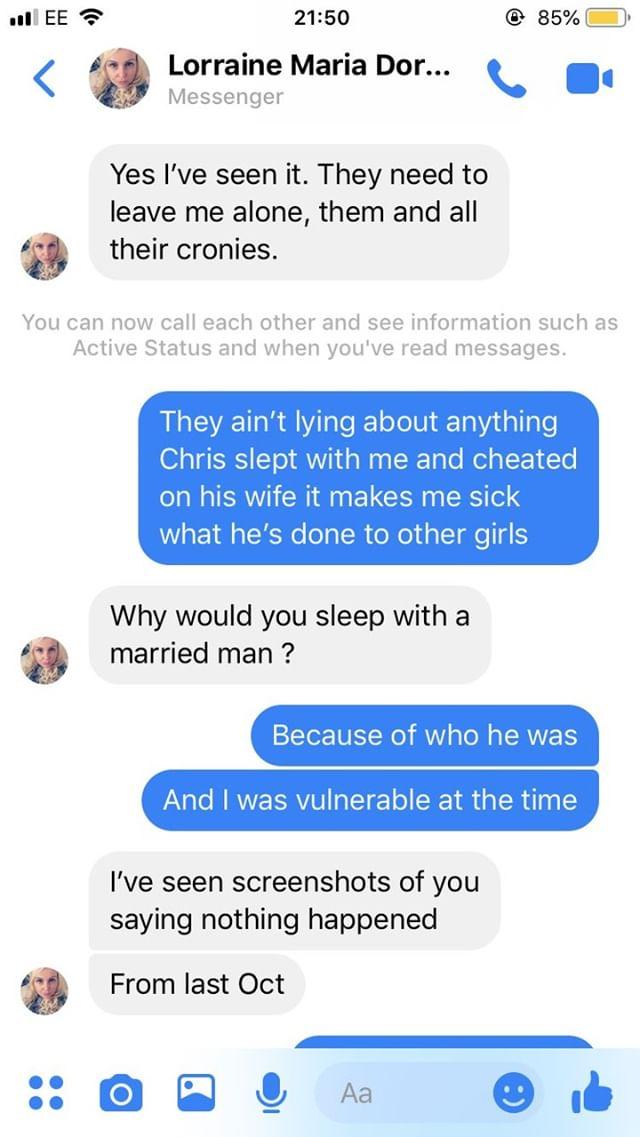640x1137 pixels.
Task: Open the photo gallery picker icon
Action: (x=196, y=1092)
